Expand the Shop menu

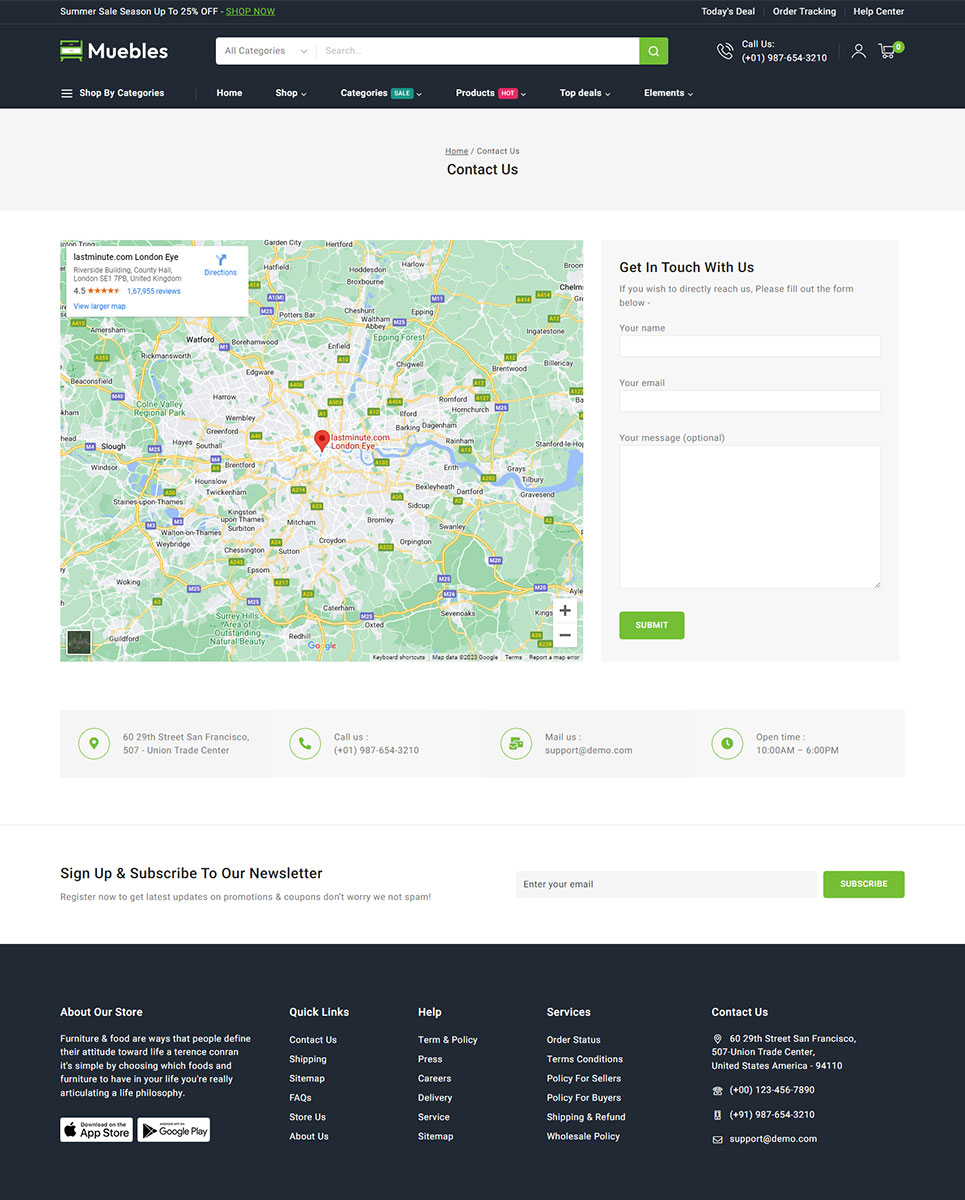point(290,93)
